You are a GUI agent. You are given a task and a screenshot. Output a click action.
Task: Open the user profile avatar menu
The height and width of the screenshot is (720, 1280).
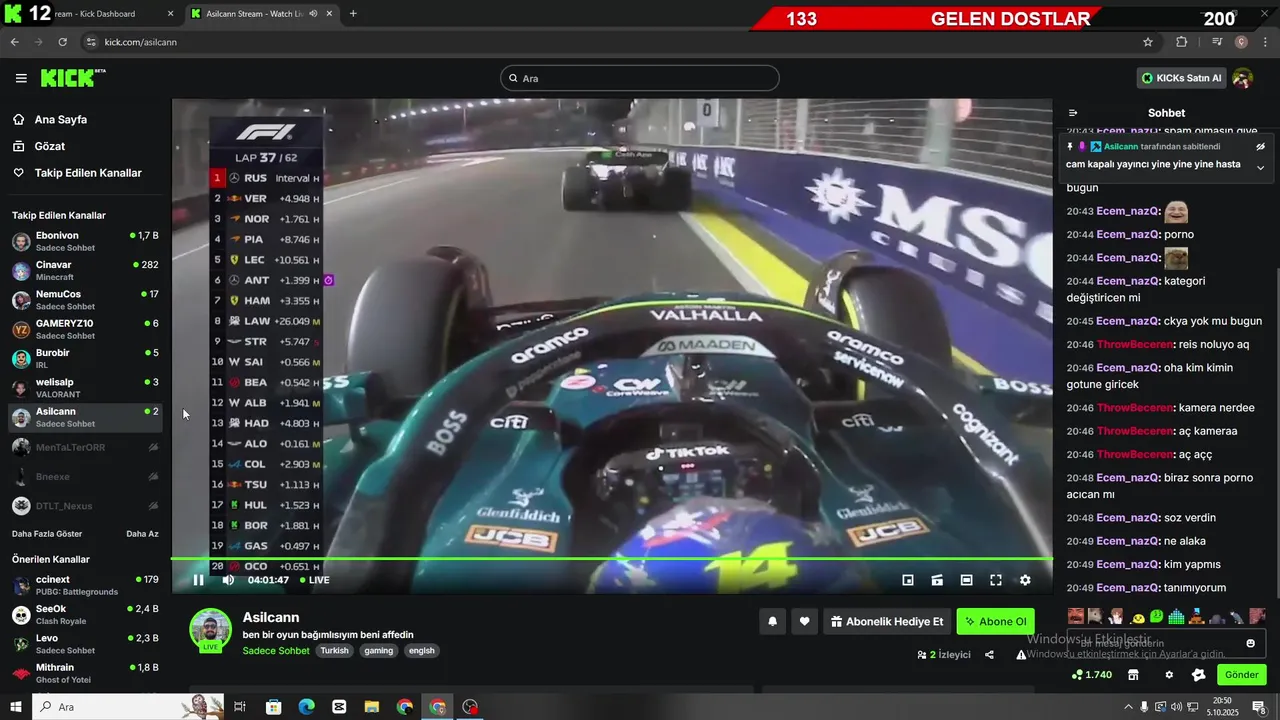1242,78
